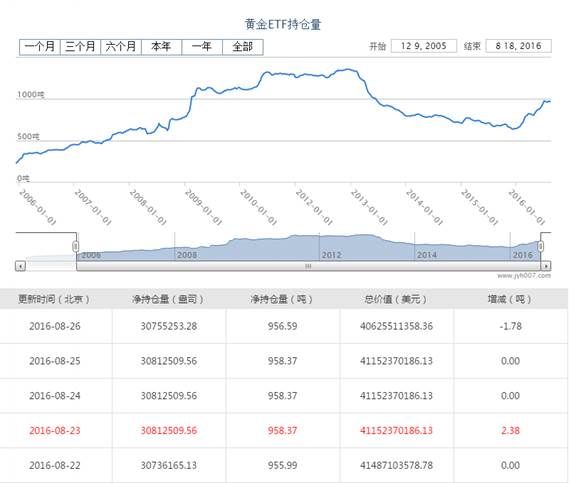Select the 全部 range button

(243, 47)
